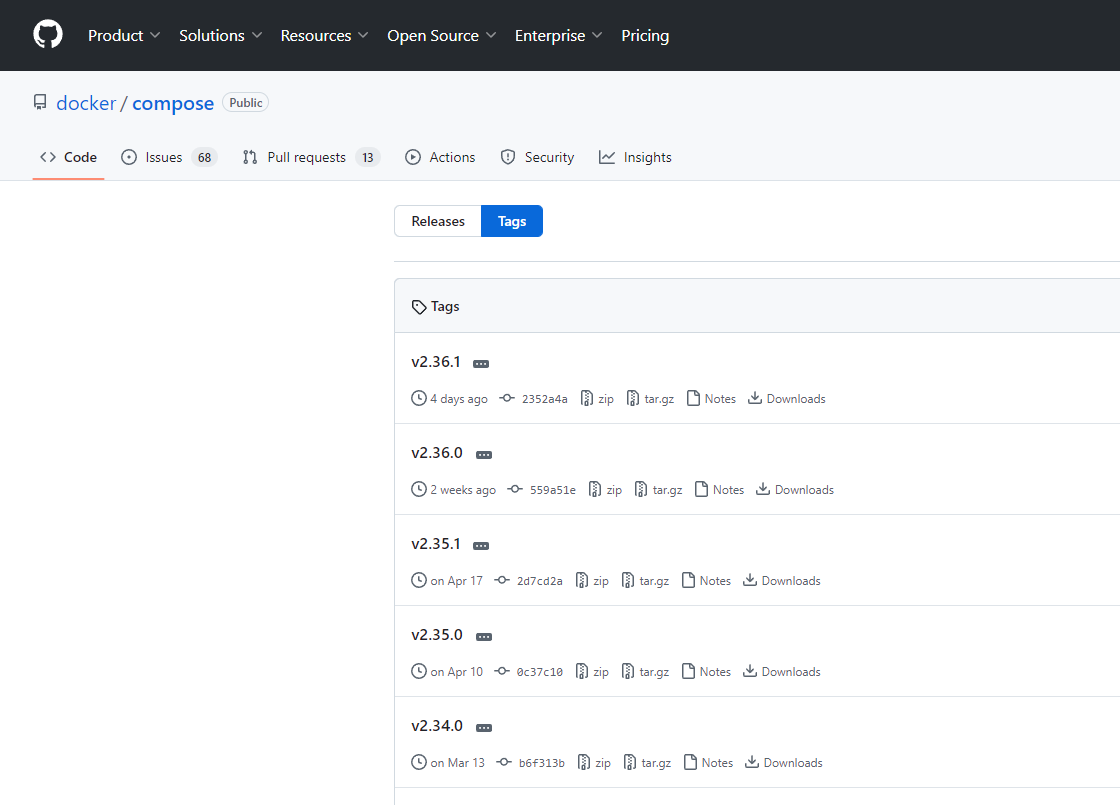Expand the Open Source menu
This screenshot has height=805, width=1120.
pos(441,36)
